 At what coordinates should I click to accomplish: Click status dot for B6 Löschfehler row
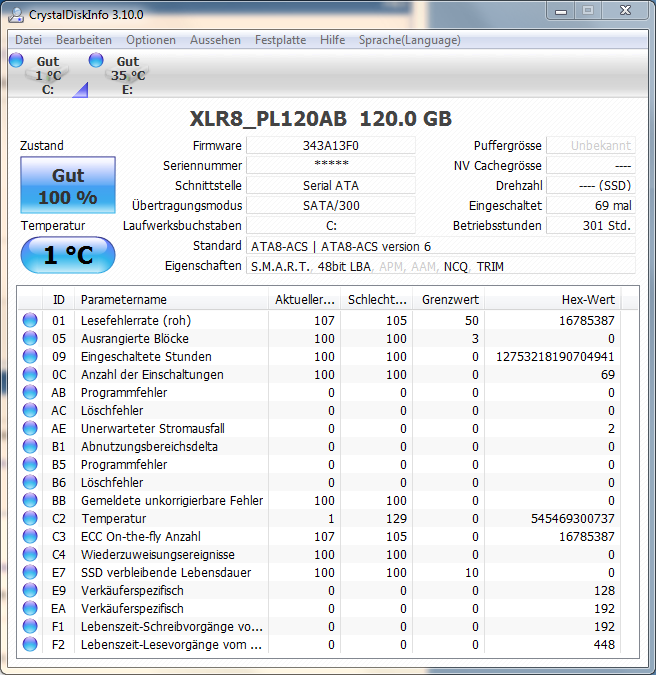point(30,483)
